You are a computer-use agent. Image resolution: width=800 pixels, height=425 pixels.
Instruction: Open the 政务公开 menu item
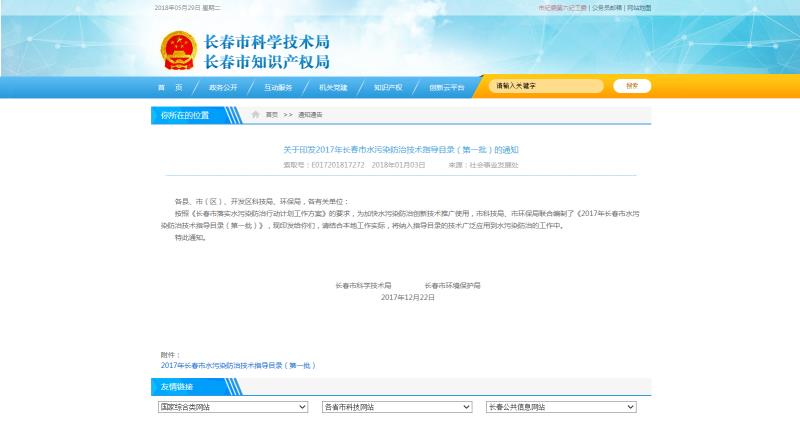pyautogui.click(x=223, y=87)
